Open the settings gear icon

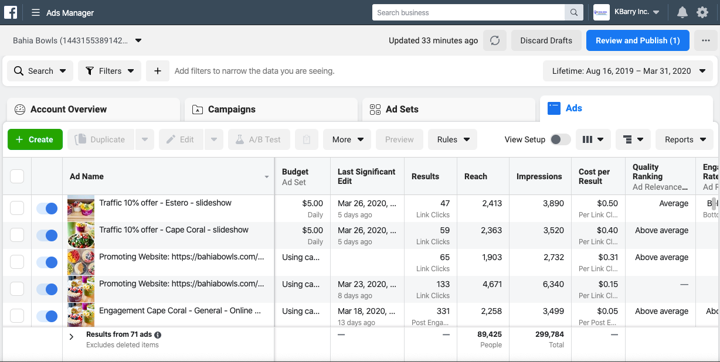(702, 12)
